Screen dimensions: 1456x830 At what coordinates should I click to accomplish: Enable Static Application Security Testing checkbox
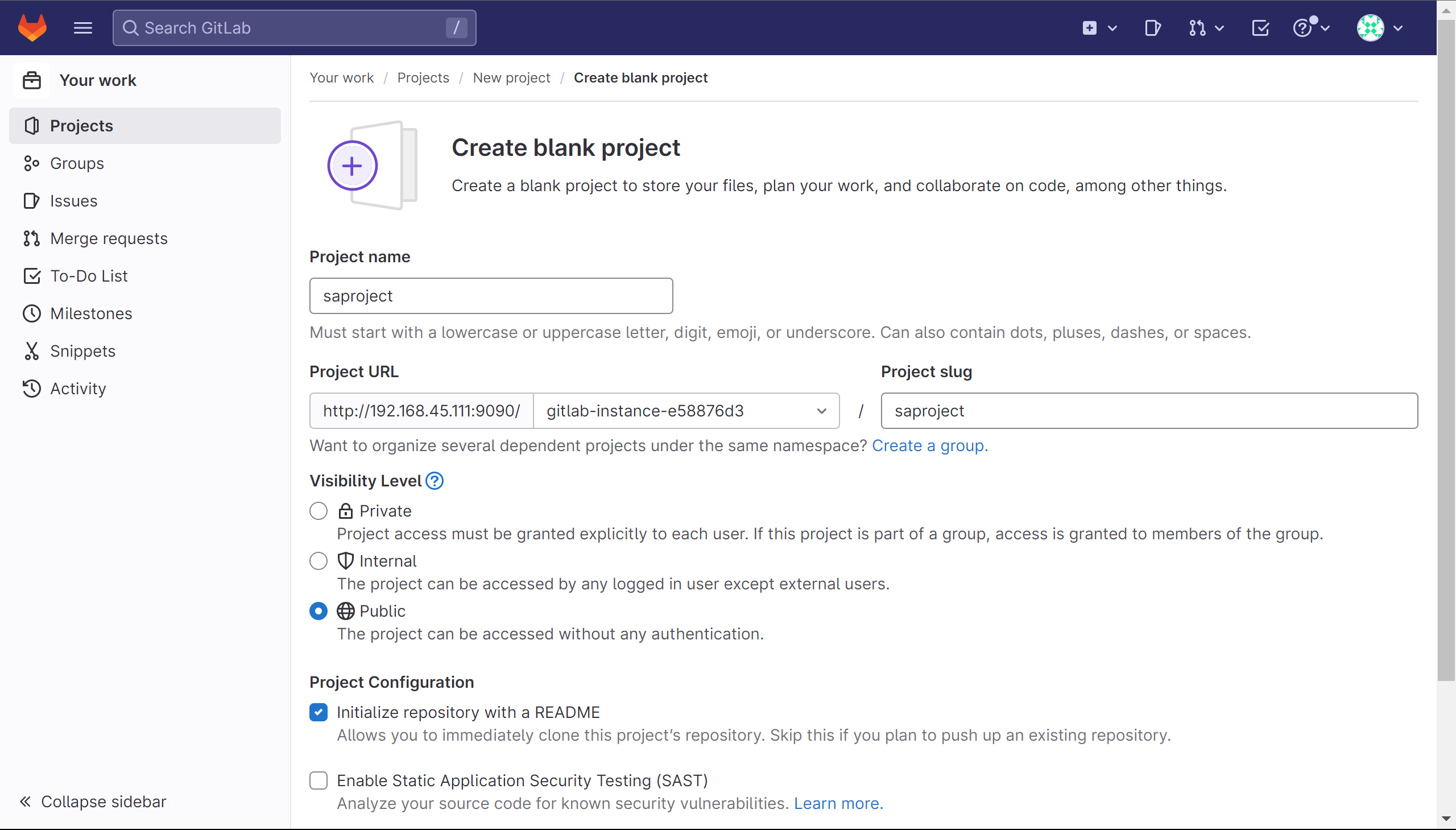coord(318,781)
